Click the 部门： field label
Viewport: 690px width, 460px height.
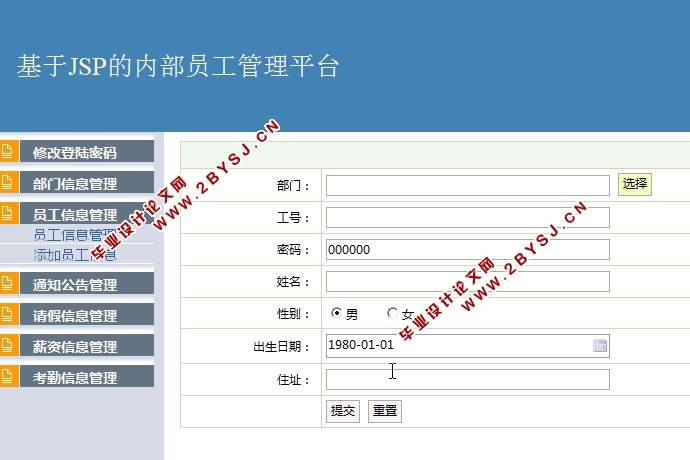[293, 185]
